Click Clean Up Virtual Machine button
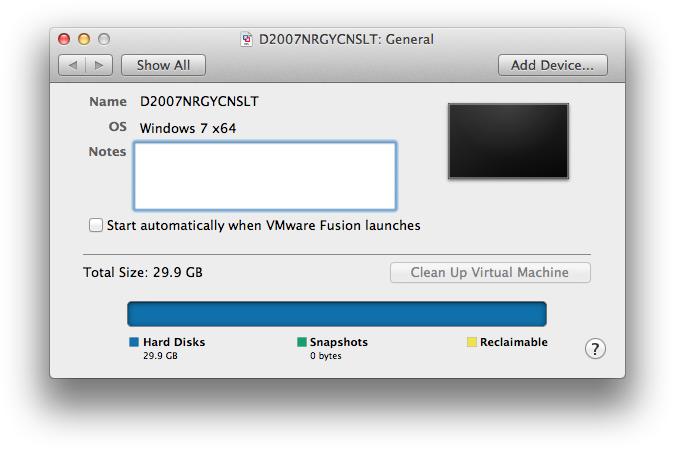Screen dimensions: 674x449 click(490, 272)
